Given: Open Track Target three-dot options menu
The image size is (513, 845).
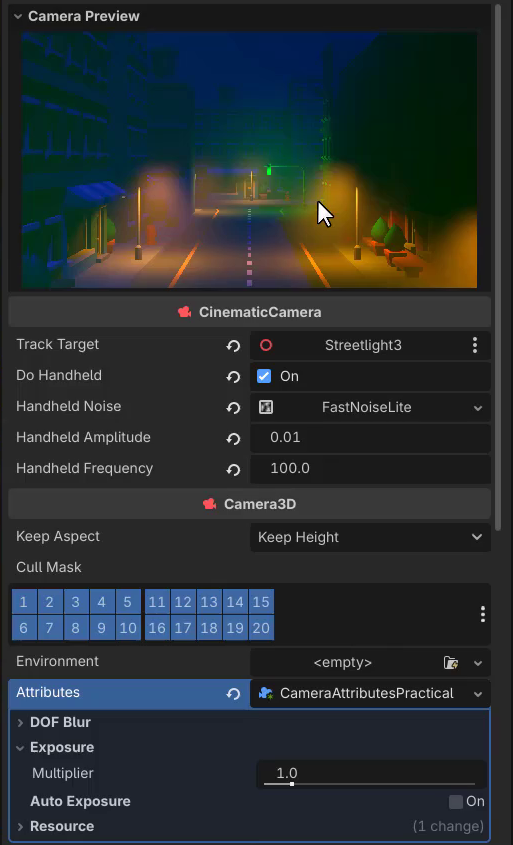Looking at the screenshot, I should [x=475, y=345].
